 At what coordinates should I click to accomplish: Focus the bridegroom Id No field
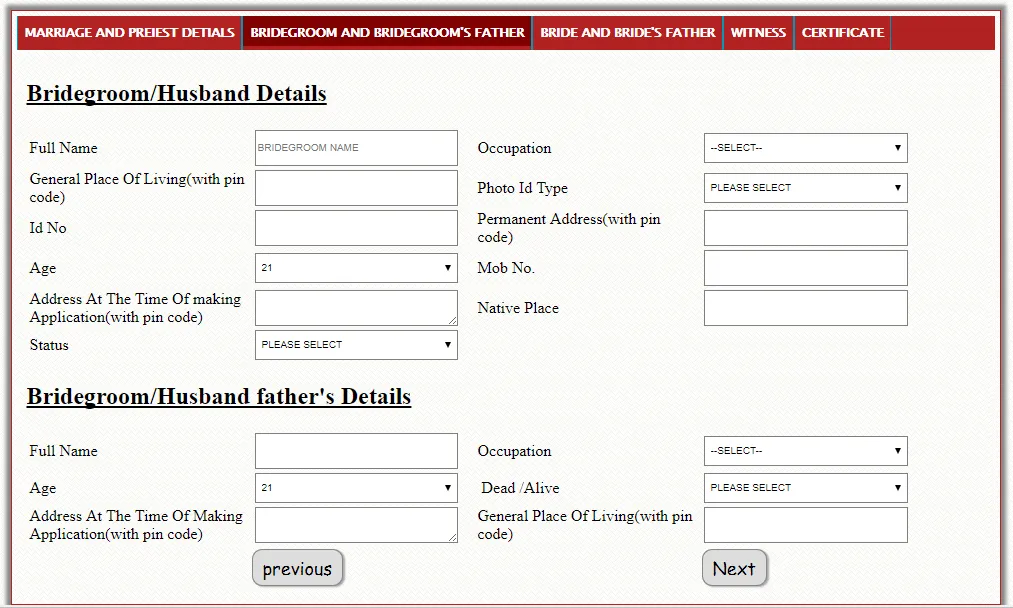click(x=356, y=228)
